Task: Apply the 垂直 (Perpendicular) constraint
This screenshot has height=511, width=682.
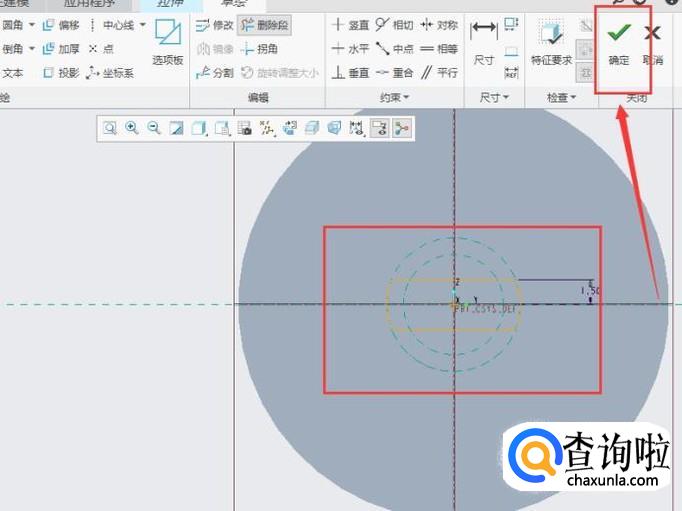Action: pos(350,73)
